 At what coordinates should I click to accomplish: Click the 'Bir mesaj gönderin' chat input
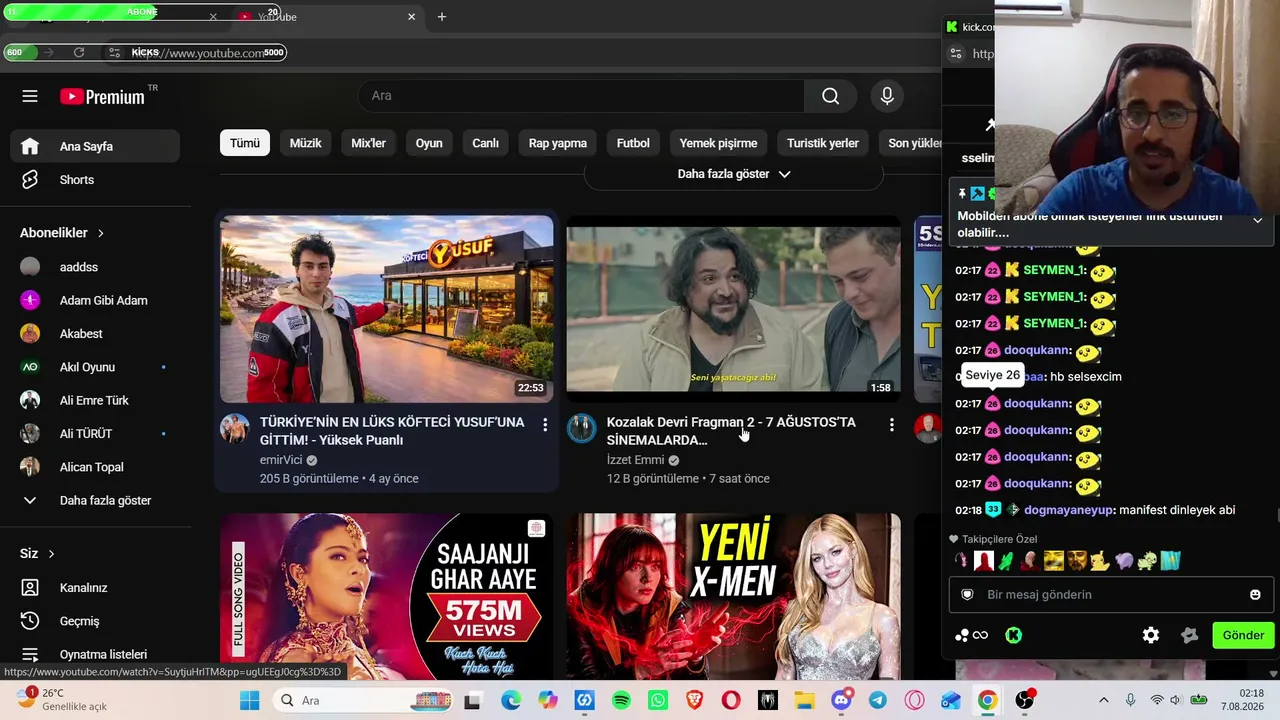coord(1110,594)
